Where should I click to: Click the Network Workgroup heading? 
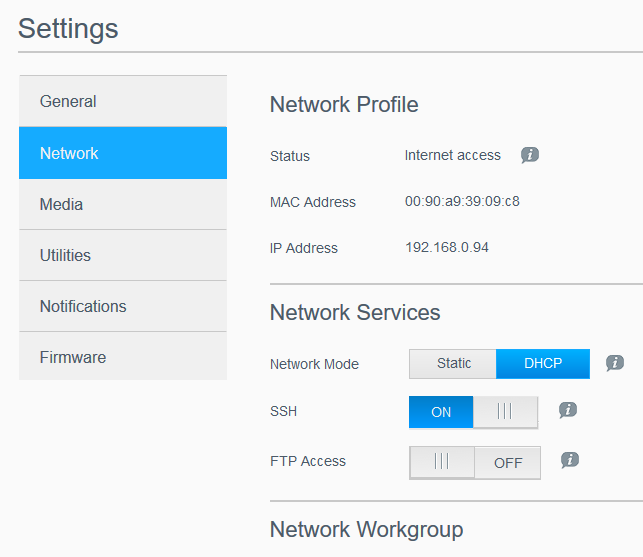(366, 529)
